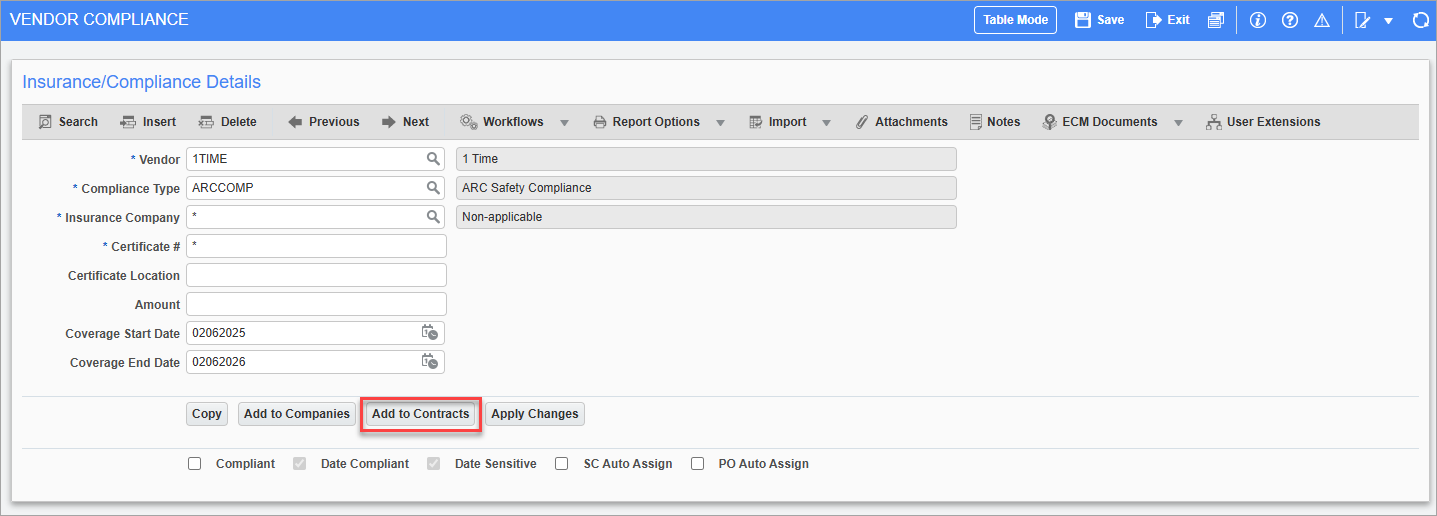Go to the Next record
Viewport: 1437px width, 516px height.
405,122
